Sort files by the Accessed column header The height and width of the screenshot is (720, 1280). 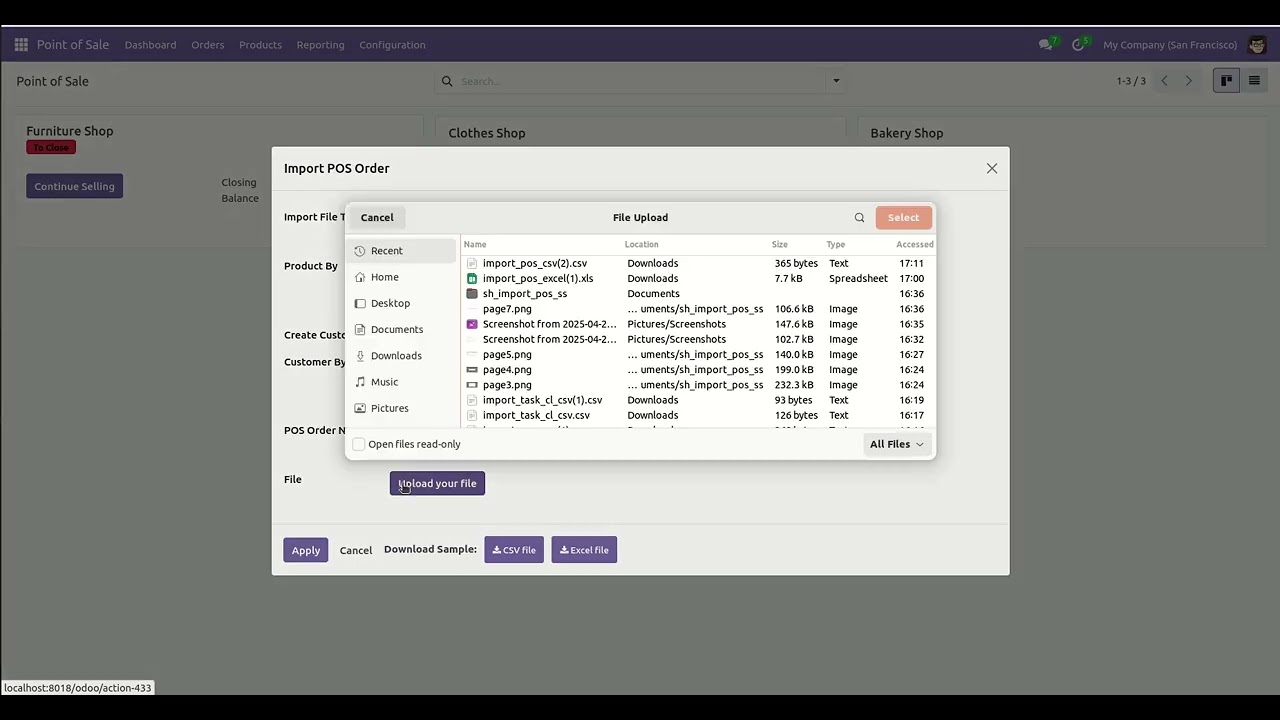click(x=915, y=244)
